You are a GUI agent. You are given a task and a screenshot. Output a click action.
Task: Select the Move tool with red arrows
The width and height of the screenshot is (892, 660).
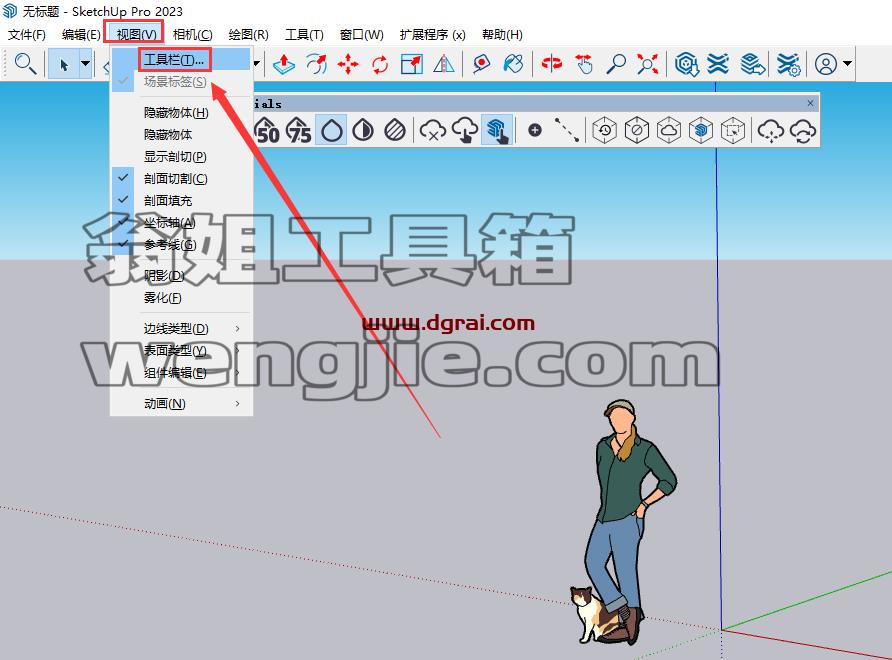tap(348, 64)
